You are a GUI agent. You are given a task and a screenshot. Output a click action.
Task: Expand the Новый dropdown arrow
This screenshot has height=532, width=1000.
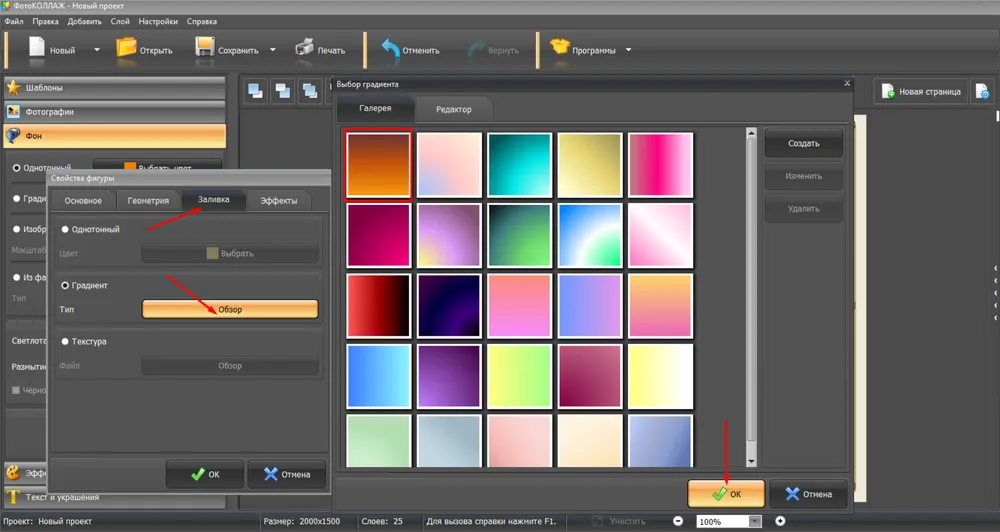tap(97, 49)
